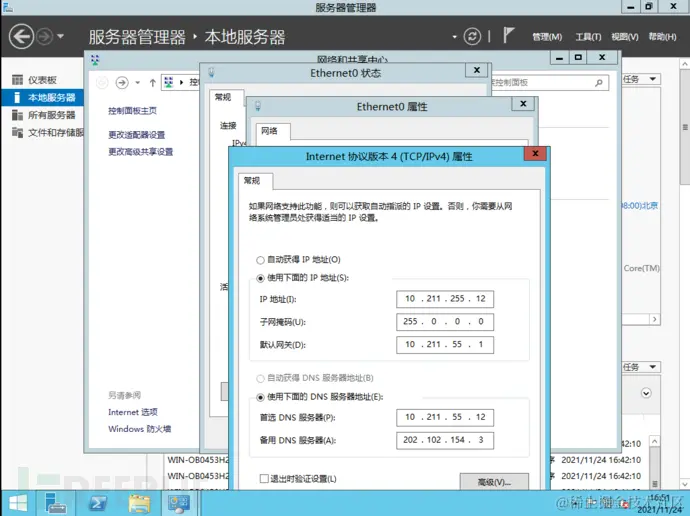Click the 文件和存储 icon in sidebar
The image size is (690, 516).
tap(17, 132)
